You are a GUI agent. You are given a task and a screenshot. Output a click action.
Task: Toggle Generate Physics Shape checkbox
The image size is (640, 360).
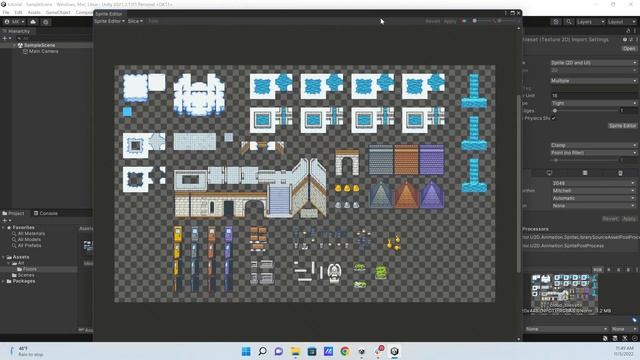[553, 118]
